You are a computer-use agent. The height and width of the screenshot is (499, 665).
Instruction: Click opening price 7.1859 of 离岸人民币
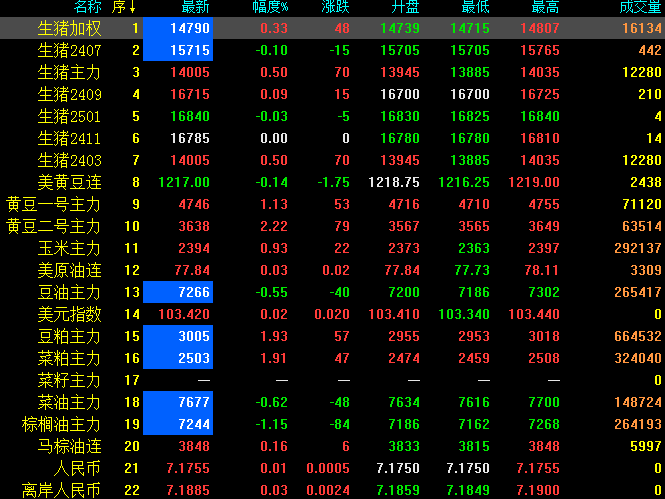click(398, 491)
